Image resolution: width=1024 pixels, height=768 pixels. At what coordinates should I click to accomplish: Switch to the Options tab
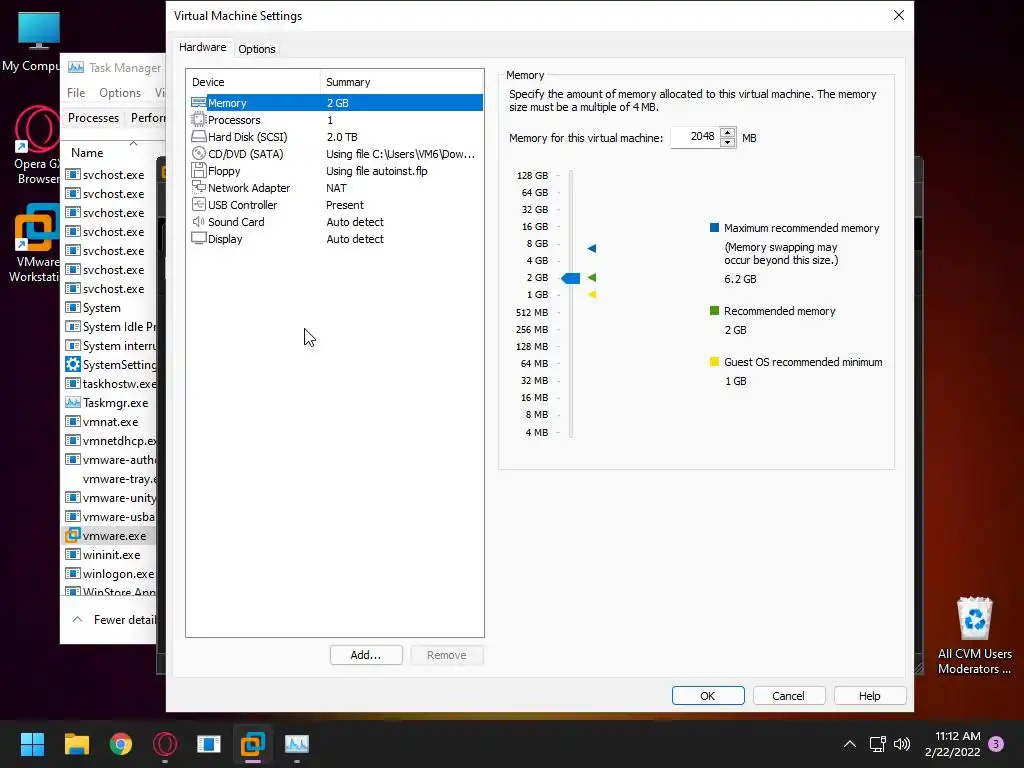(257, 49)
